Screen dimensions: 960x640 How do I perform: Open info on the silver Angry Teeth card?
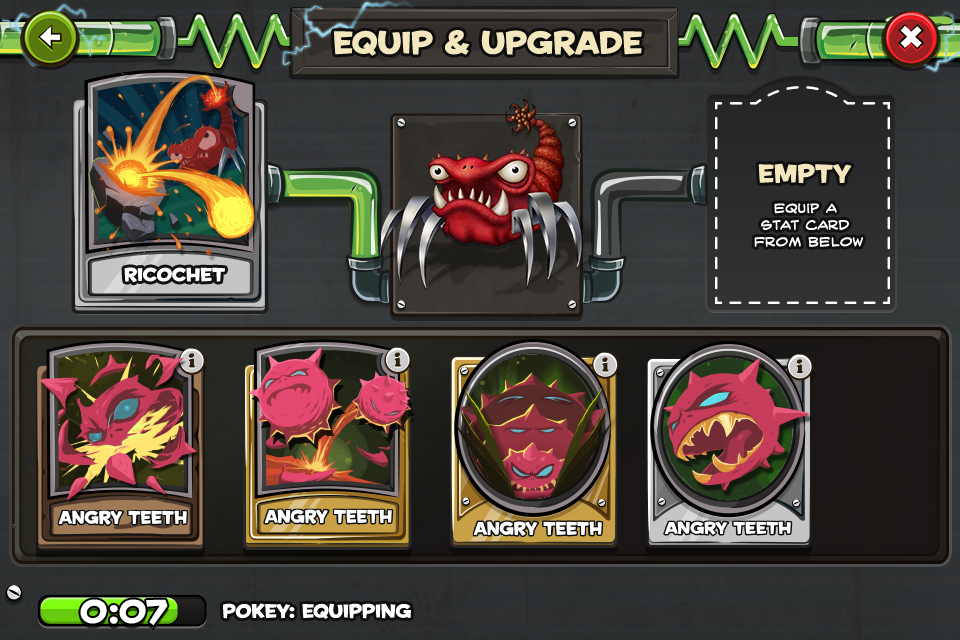pyautogui.click(x=799, y=366)
